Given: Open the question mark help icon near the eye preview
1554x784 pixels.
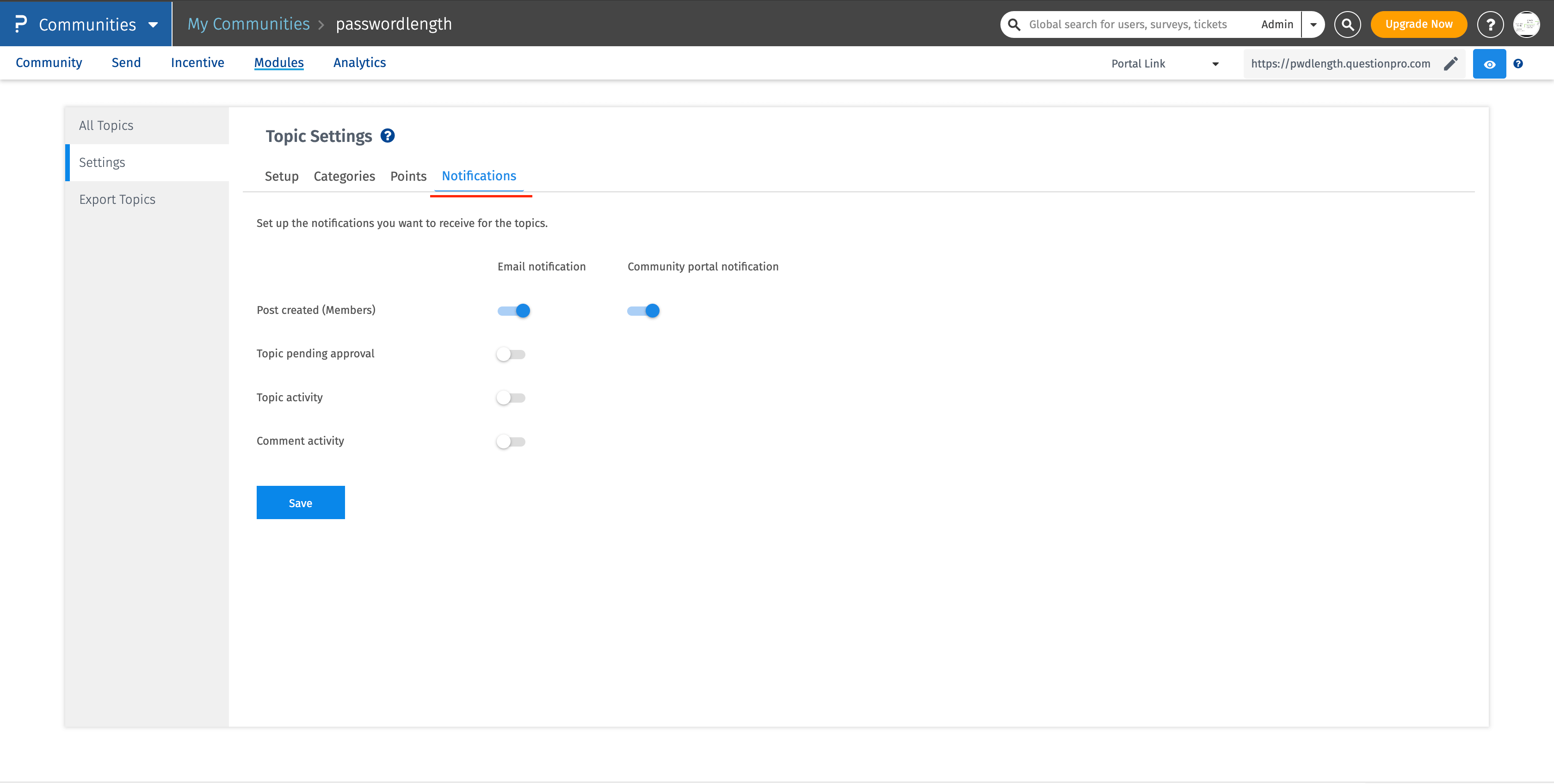Looking at the screenshot, I should (x=1518, y=63).
